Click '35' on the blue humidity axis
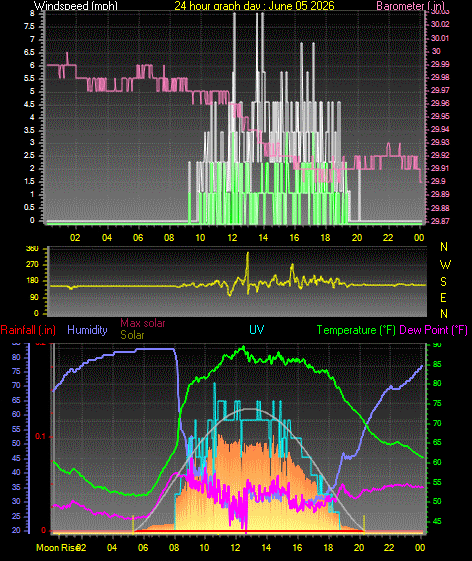 16,488
